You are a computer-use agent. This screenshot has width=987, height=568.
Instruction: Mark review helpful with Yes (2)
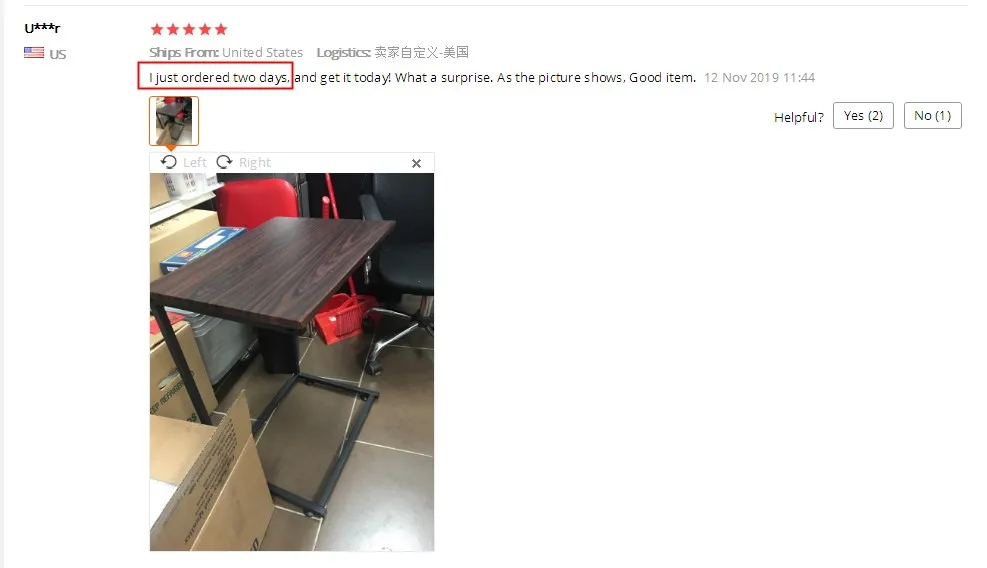coord(863,115)
